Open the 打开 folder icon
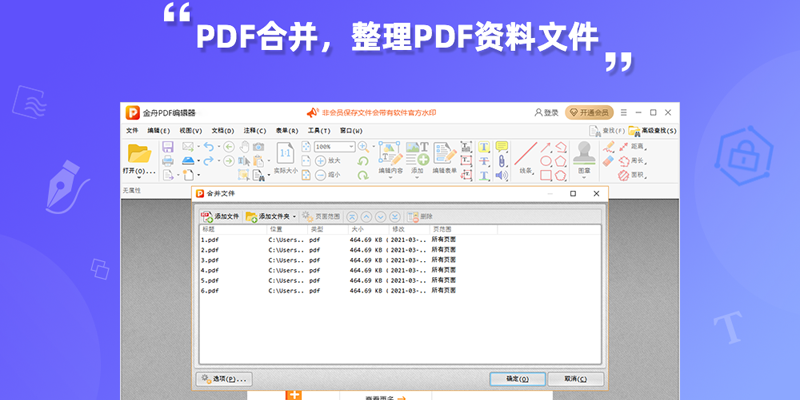 139,154
